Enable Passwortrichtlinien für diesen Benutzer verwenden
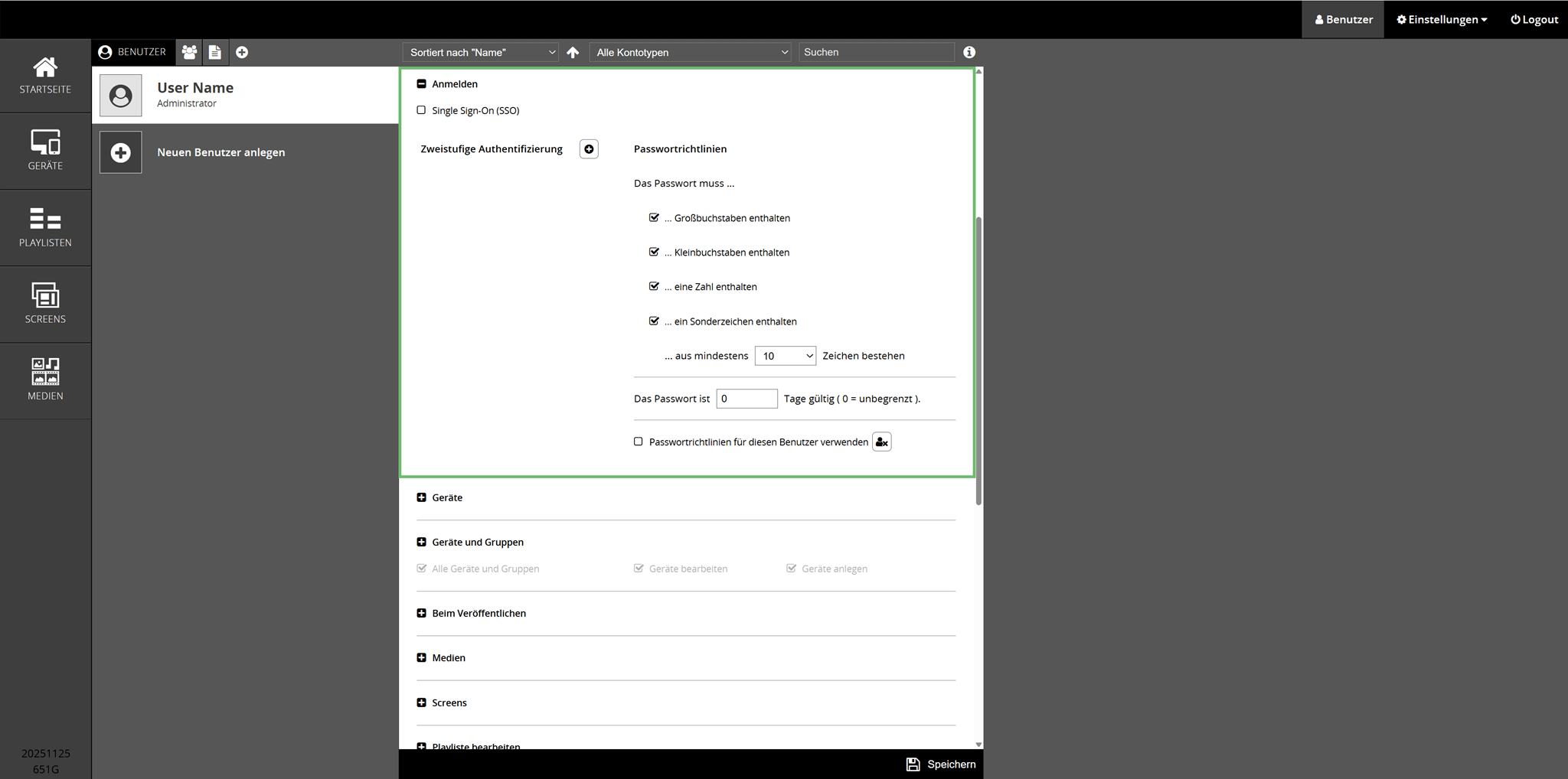The image size is (1568, 779). click(639, 442)
